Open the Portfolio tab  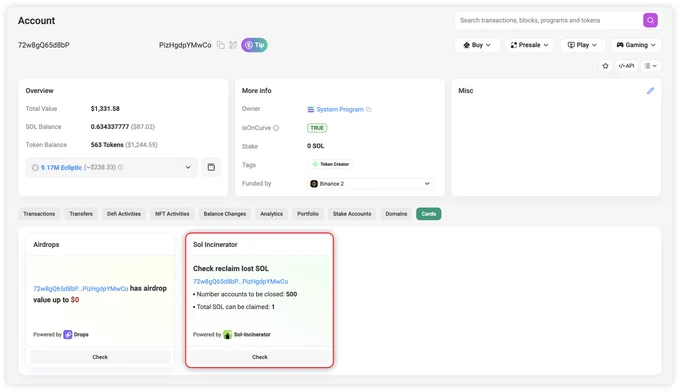308,214
